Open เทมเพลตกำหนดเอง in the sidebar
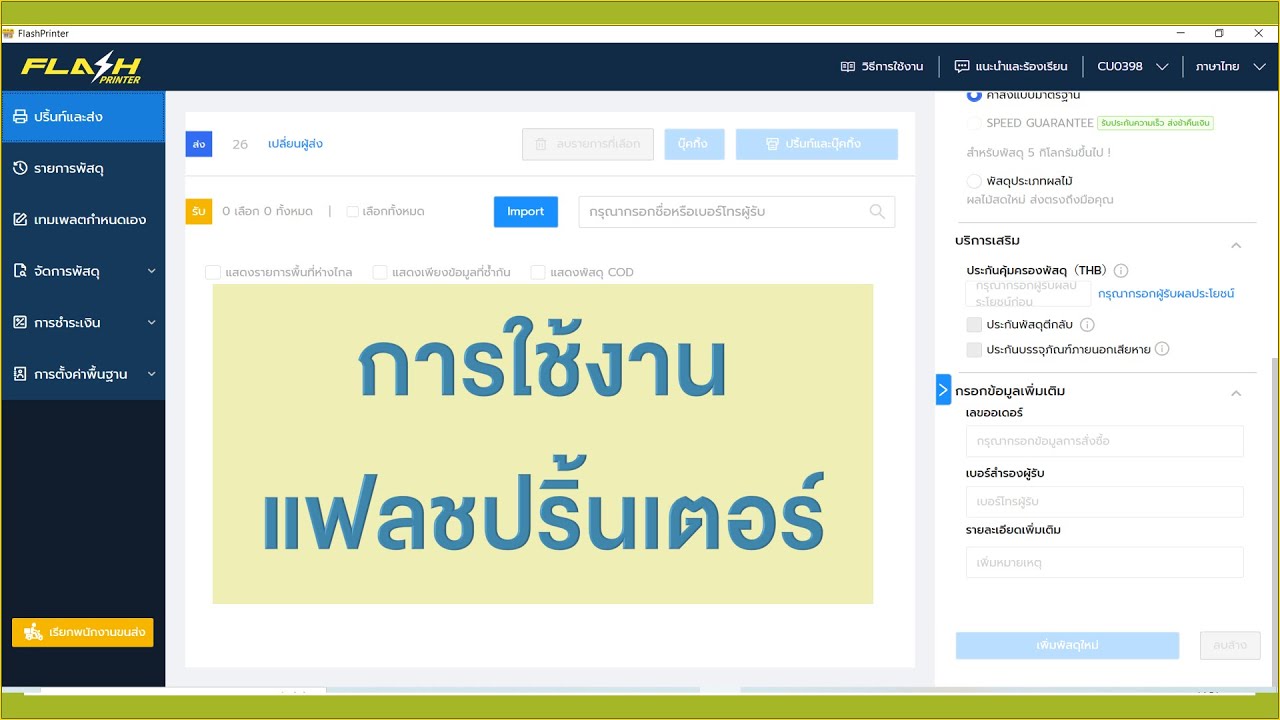 [83, 219]
